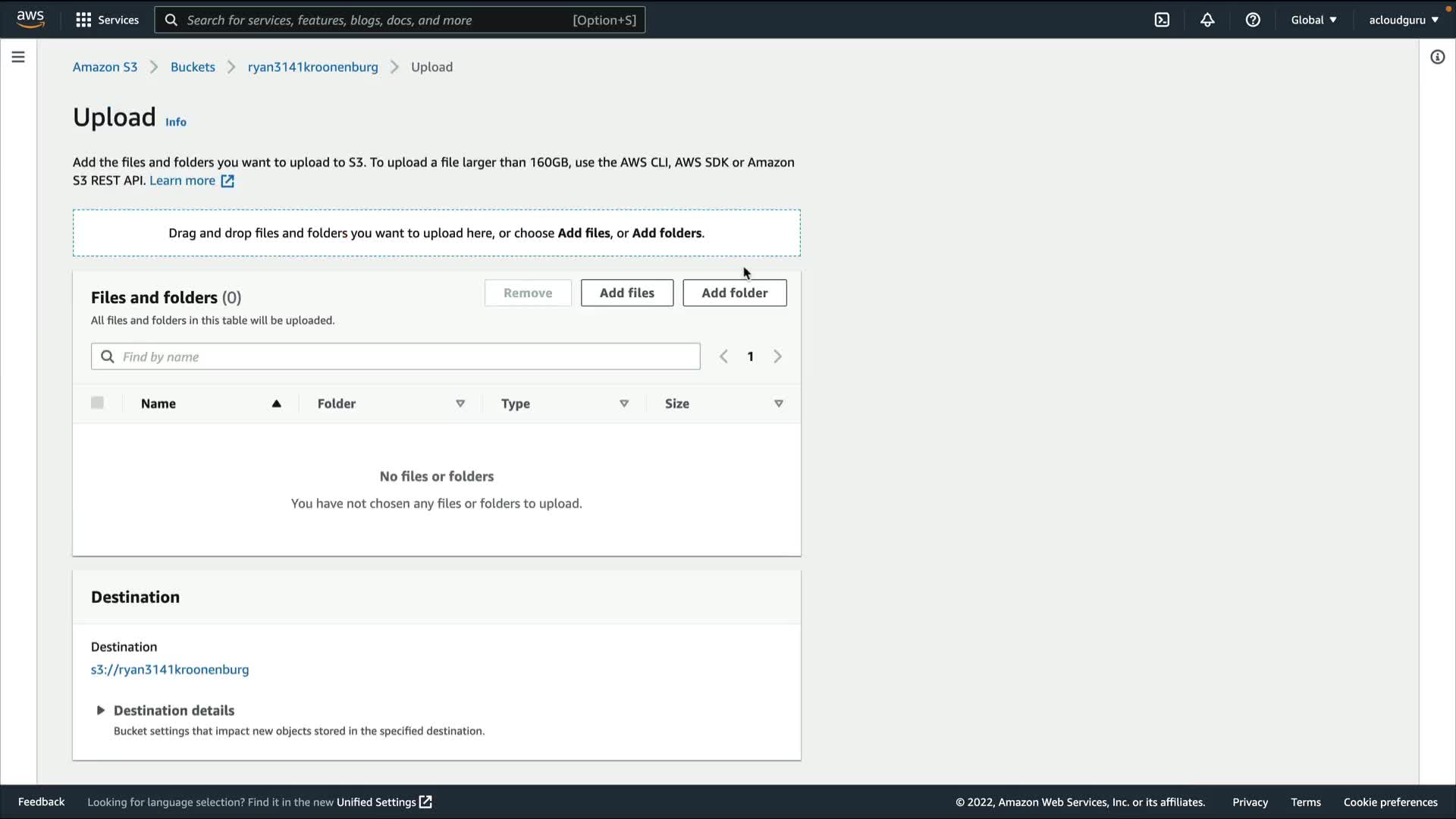
Task: Open the s3://ryan3141kroonenburg destination link
Action: 170,670
